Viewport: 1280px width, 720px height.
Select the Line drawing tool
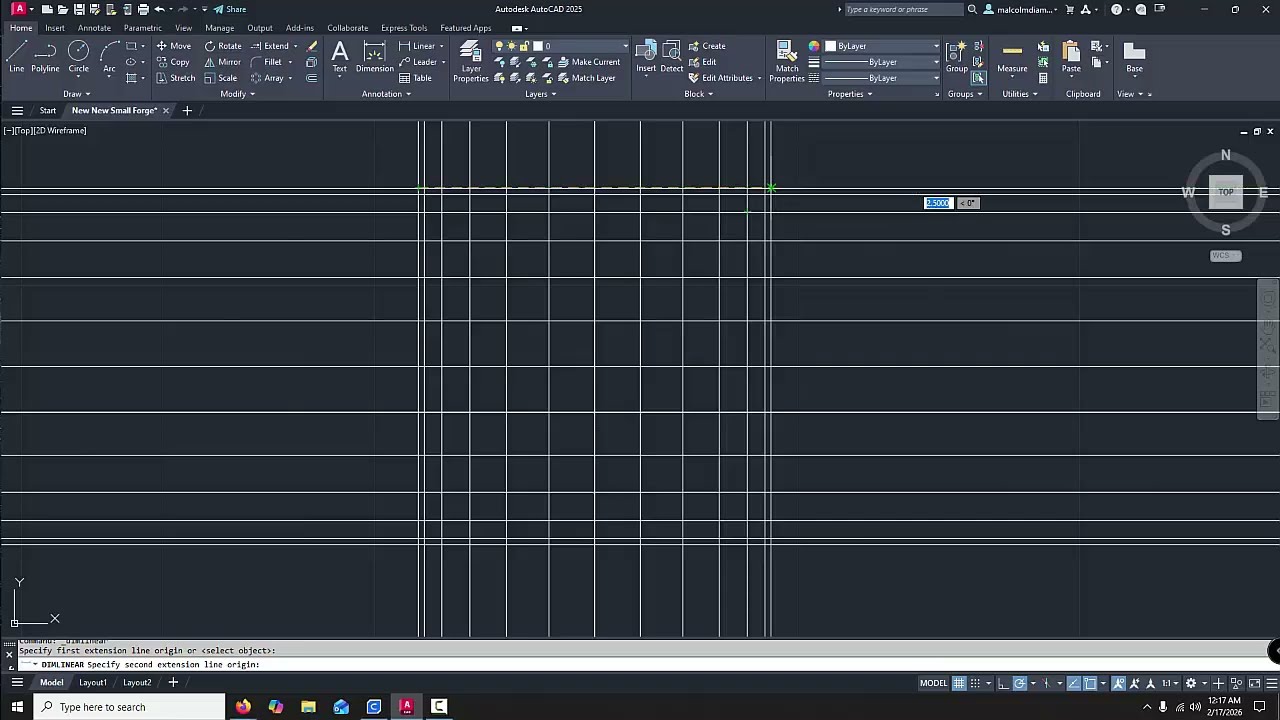pos(16,57)
